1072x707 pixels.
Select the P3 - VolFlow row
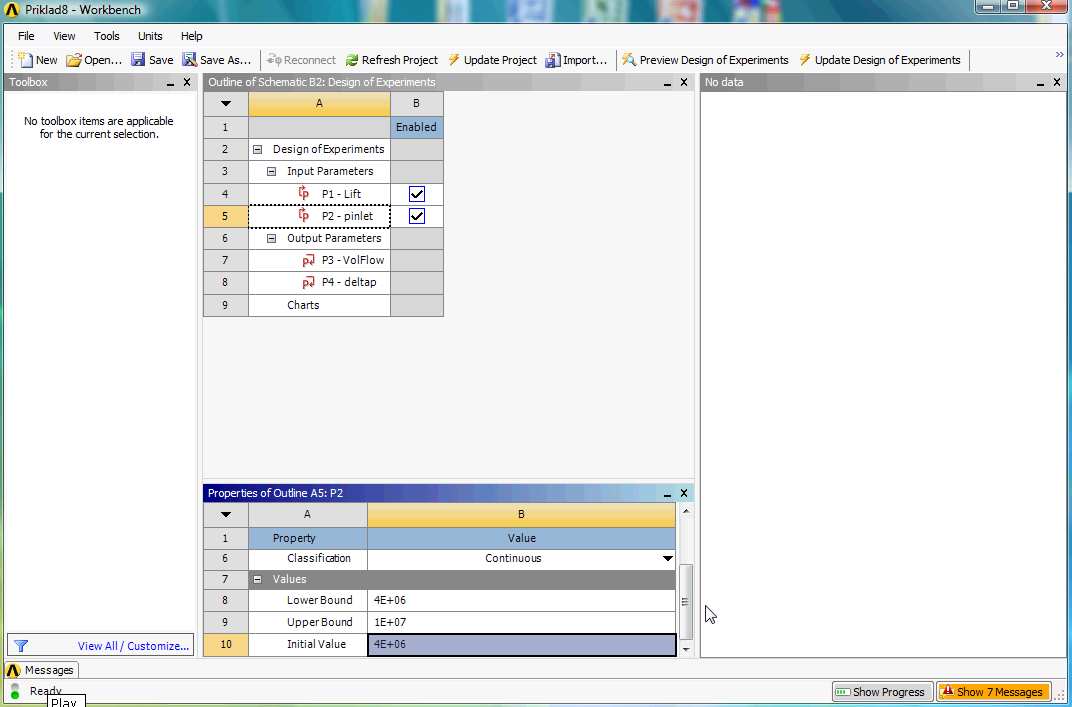(x=319, y=260)
